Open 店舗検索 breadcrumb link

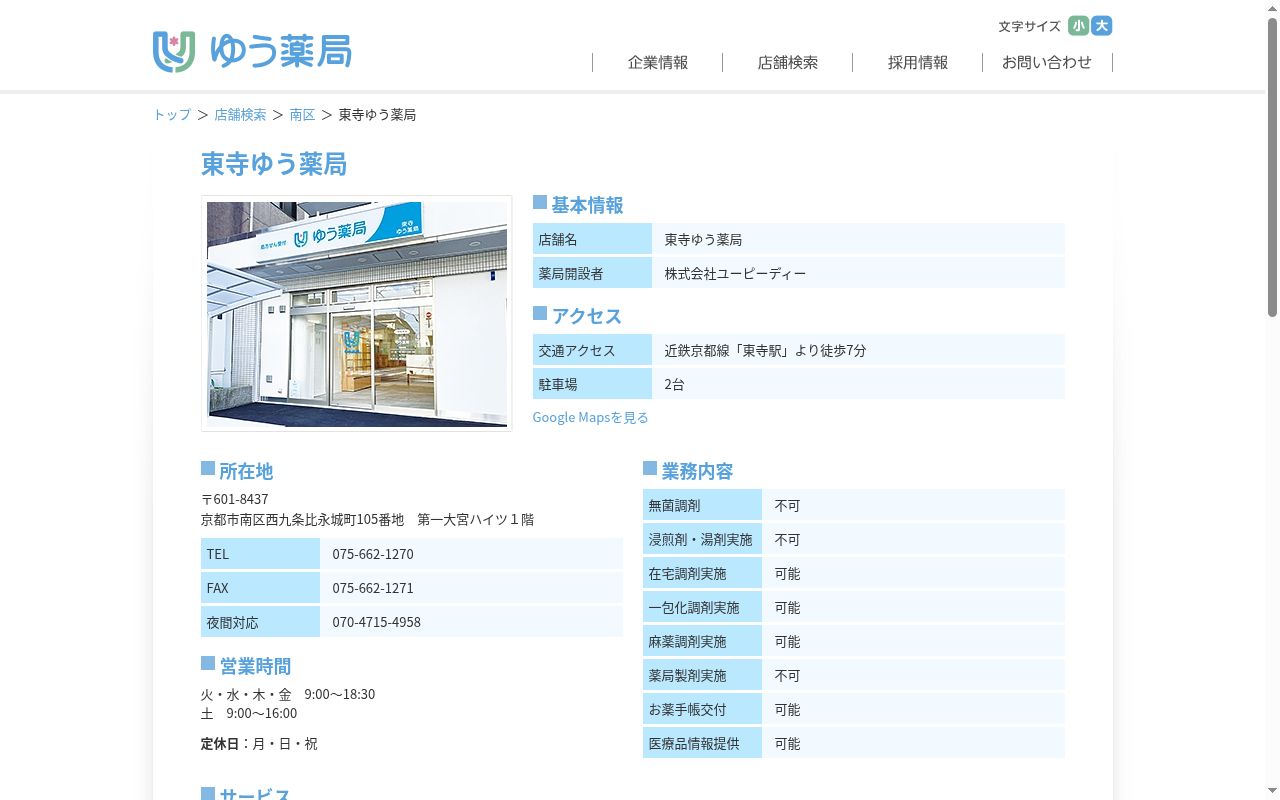tap(240, 115)
